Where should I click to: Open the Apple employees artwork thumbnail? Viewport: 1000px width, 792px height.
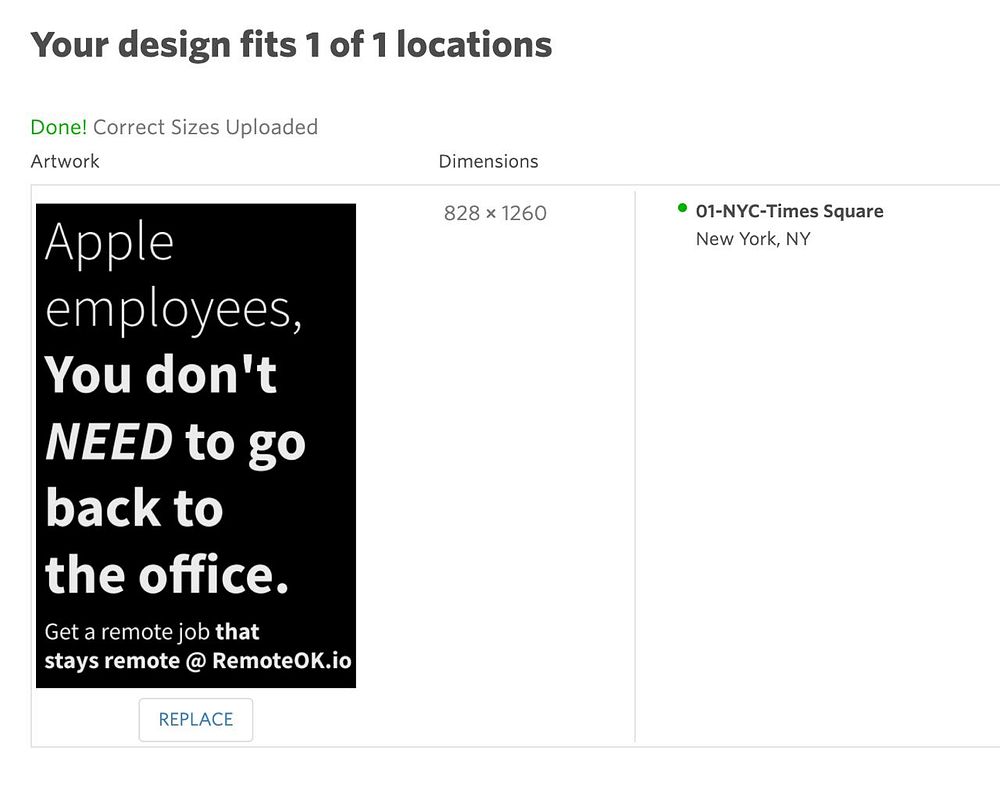[196, 446]
